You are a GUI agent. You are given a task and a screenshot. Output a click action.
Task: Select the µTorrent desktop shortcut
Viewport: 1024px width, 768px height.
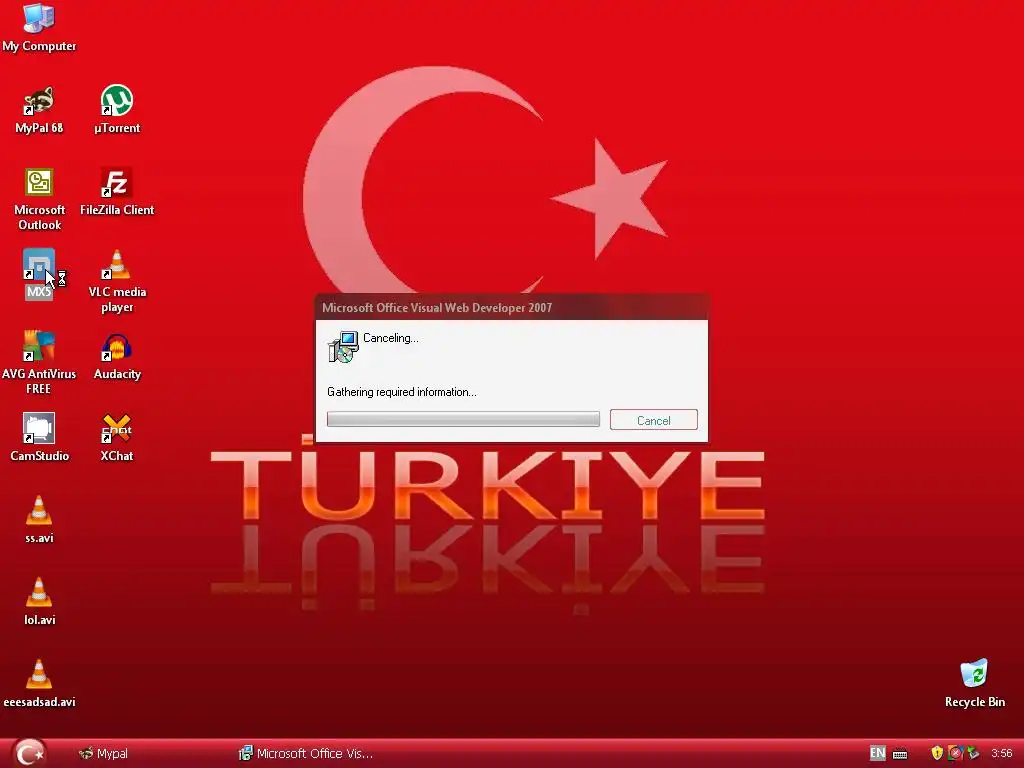pyautogui.click(x=117, y=109)
